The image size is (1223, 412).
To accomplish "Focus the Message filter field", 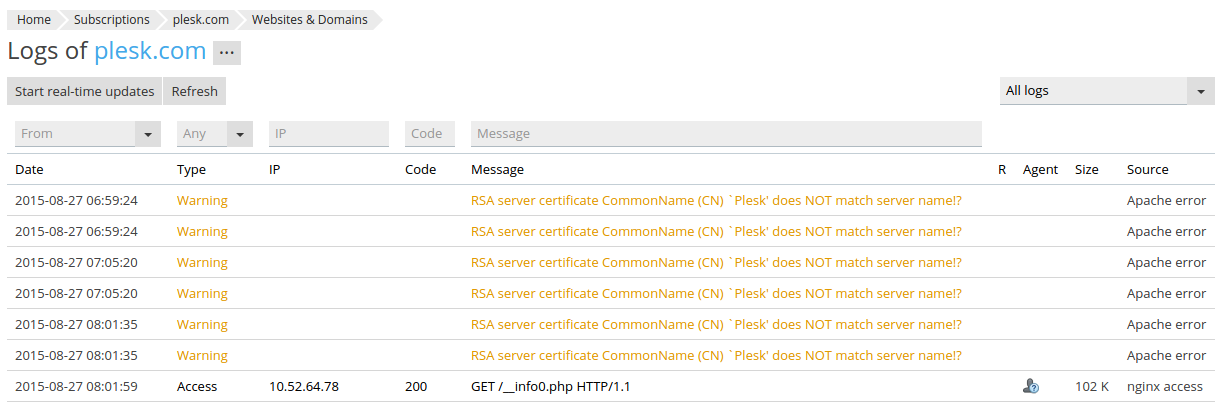I will click(x=726, y=134).
